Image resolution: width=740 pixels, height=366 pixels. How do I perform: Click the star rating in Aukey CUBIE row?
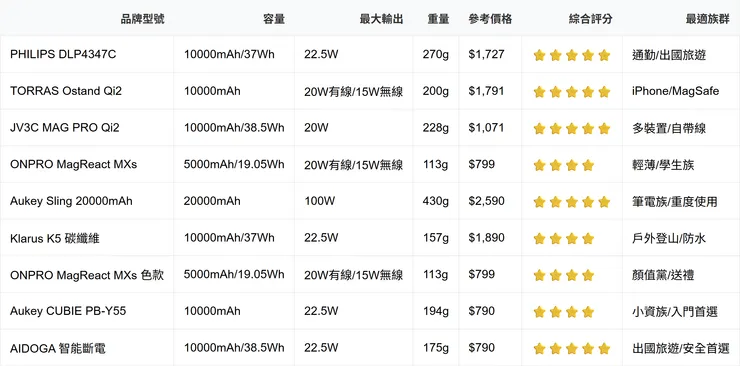click(x=563, y=312)
